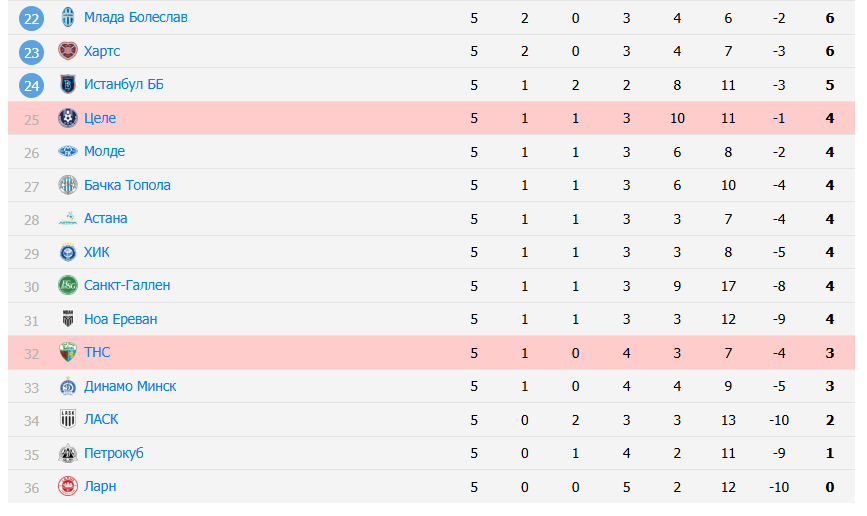Open the Петрокуб team link

coord(114,453)
